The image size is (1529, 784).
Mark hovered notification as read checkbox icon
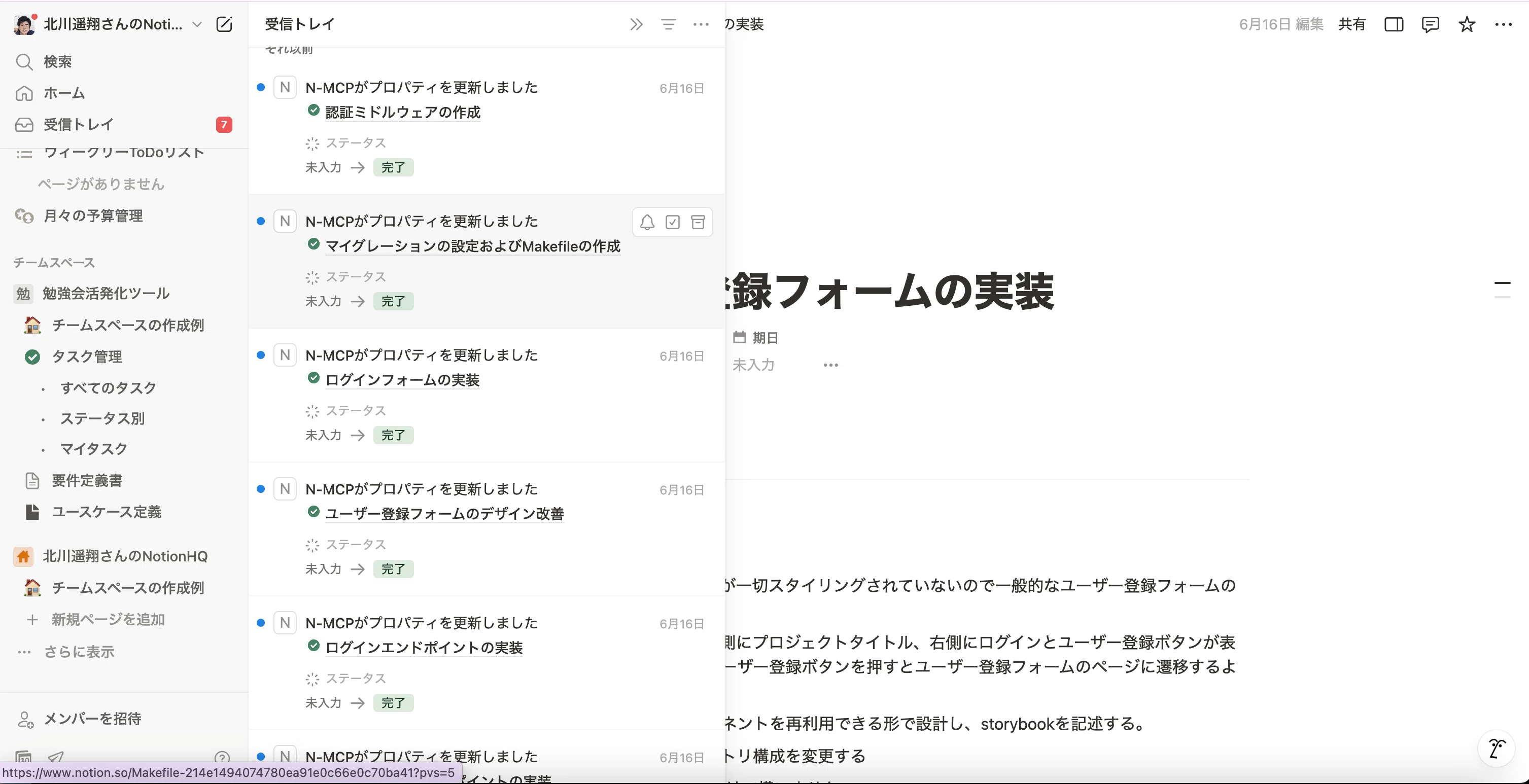673,222
